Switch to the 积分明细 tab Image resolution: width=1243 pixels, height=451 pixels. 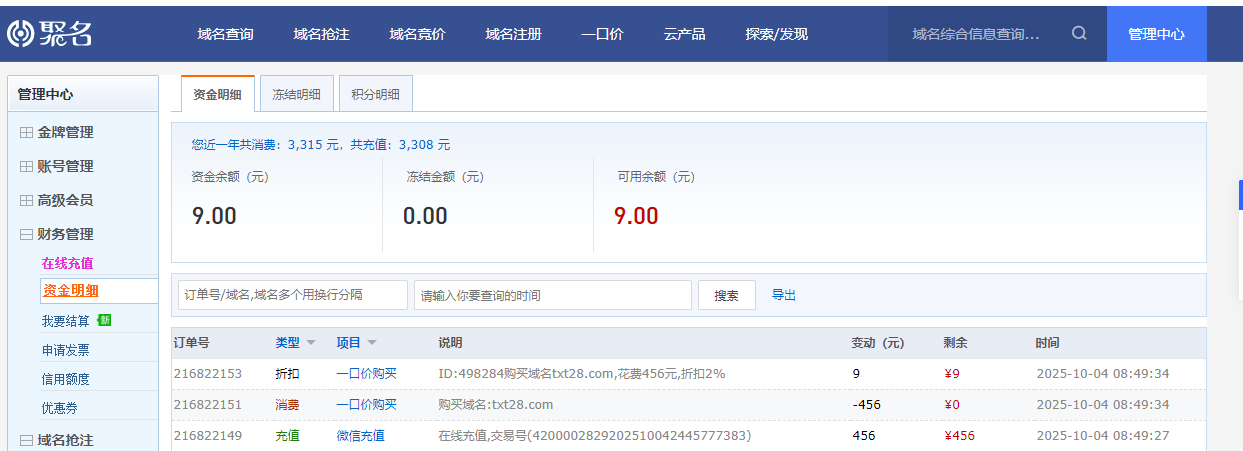(375, 94)
